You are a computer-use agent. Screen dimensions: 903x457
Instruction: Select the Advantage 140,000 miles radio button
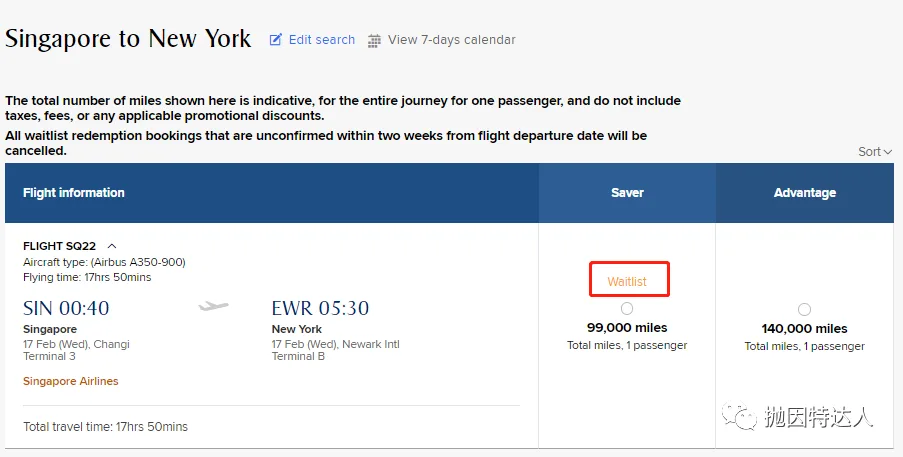804,310
